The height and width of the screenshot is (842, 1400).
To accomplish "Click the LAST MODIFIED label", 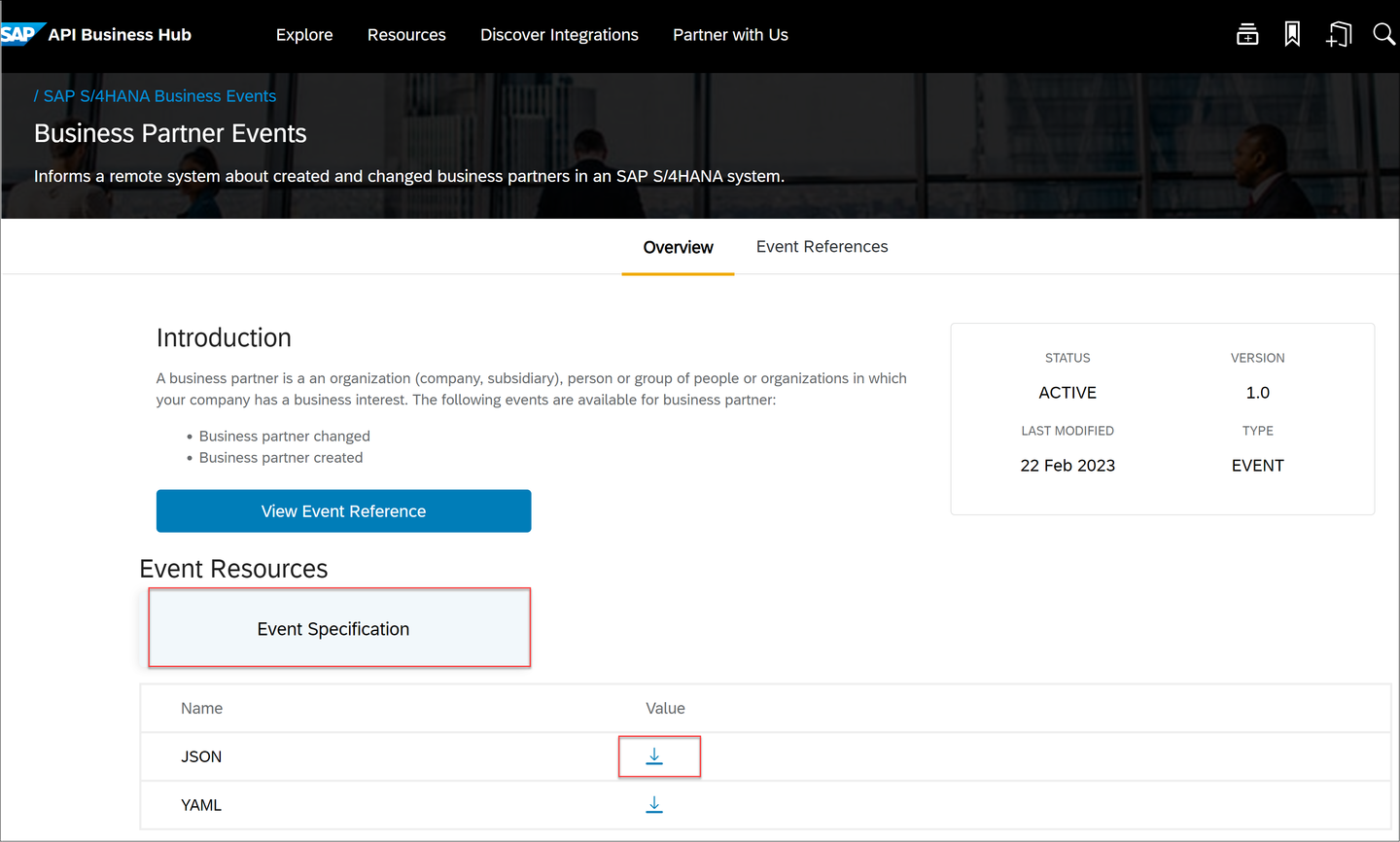I will 1067,431.
